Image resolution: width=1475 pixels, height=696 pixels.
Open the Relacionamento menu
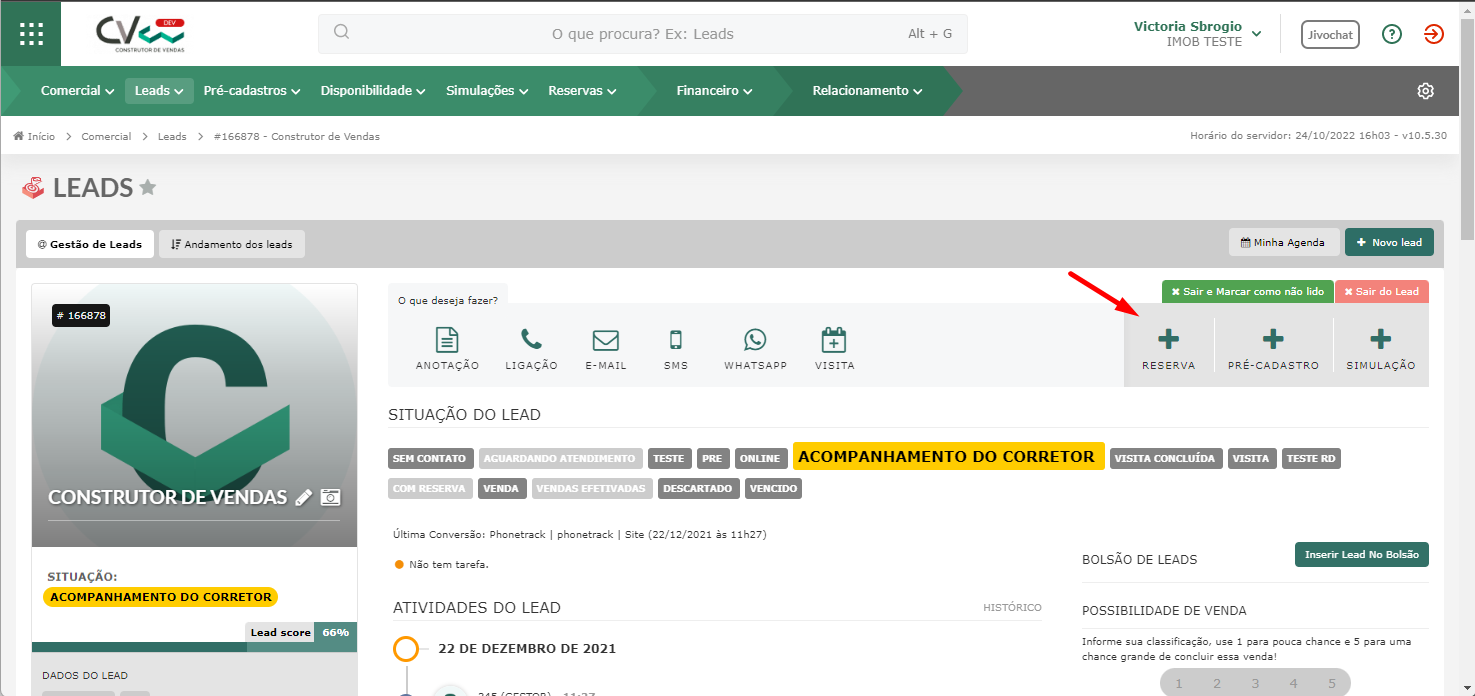(867, 91)
